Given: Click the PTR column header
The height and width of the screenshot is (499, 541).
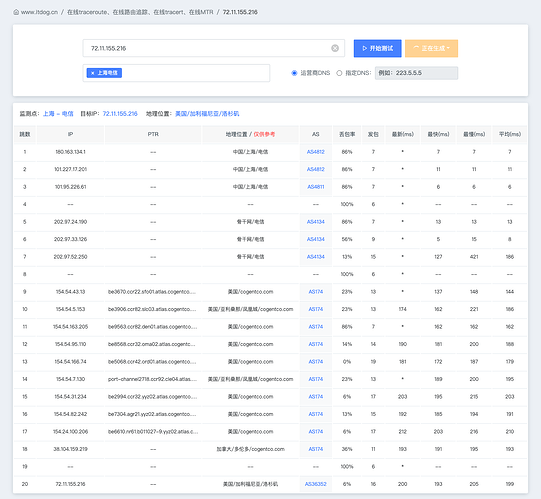Looking at the screenshot, I should coord(153,134).
